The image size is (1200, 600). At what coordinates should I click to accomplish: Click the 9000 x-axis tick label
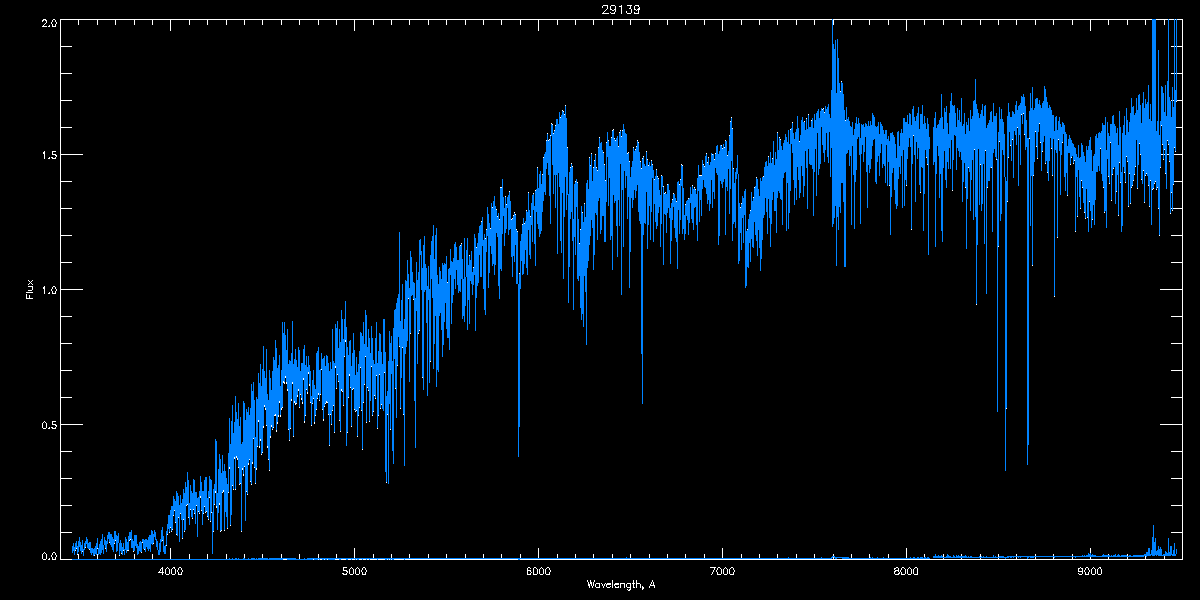pyautogui.click(x=1089, y=571)
